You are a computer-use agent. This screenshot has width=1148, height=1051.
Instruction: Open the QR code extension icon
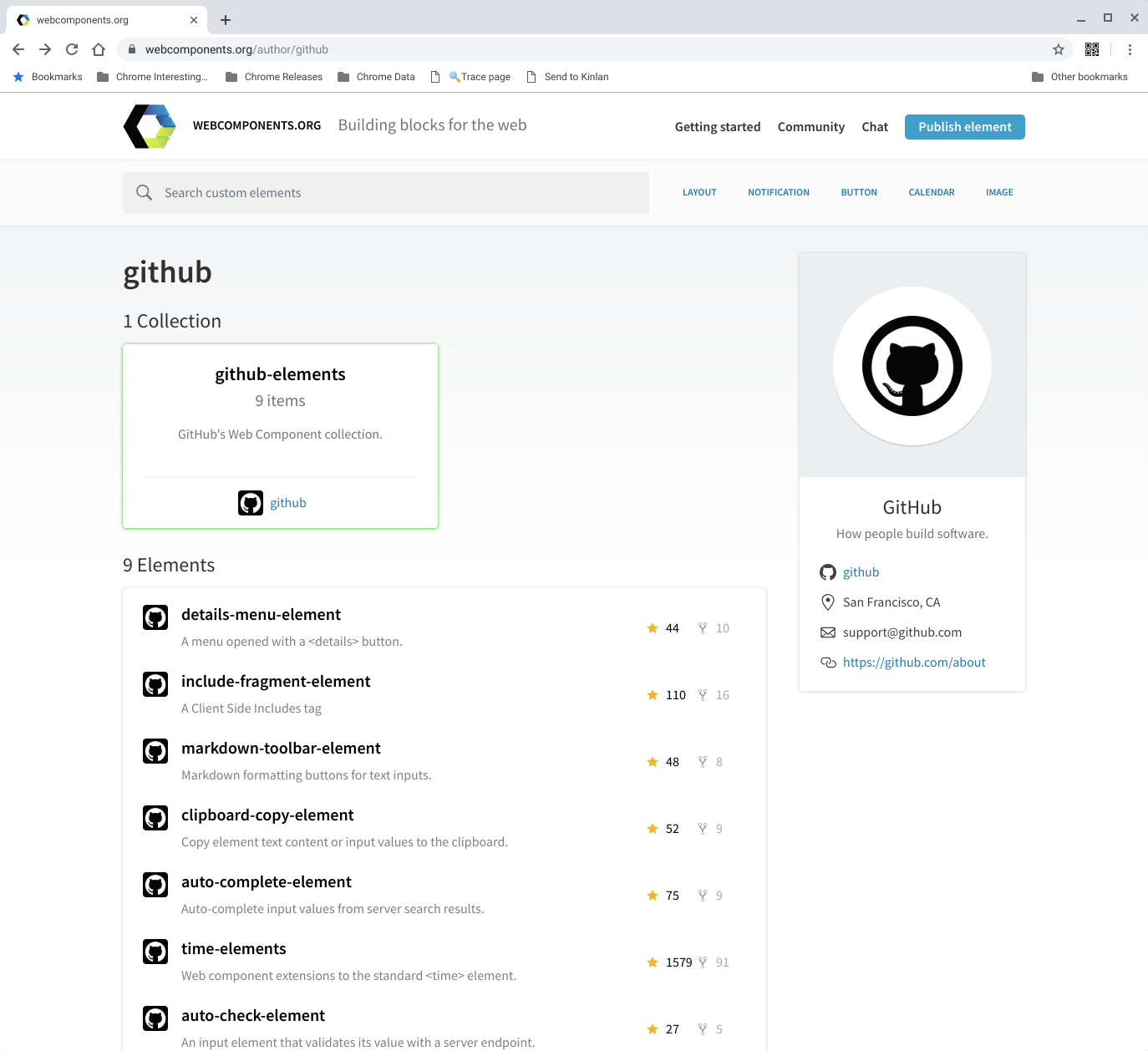coord(1091,49)
